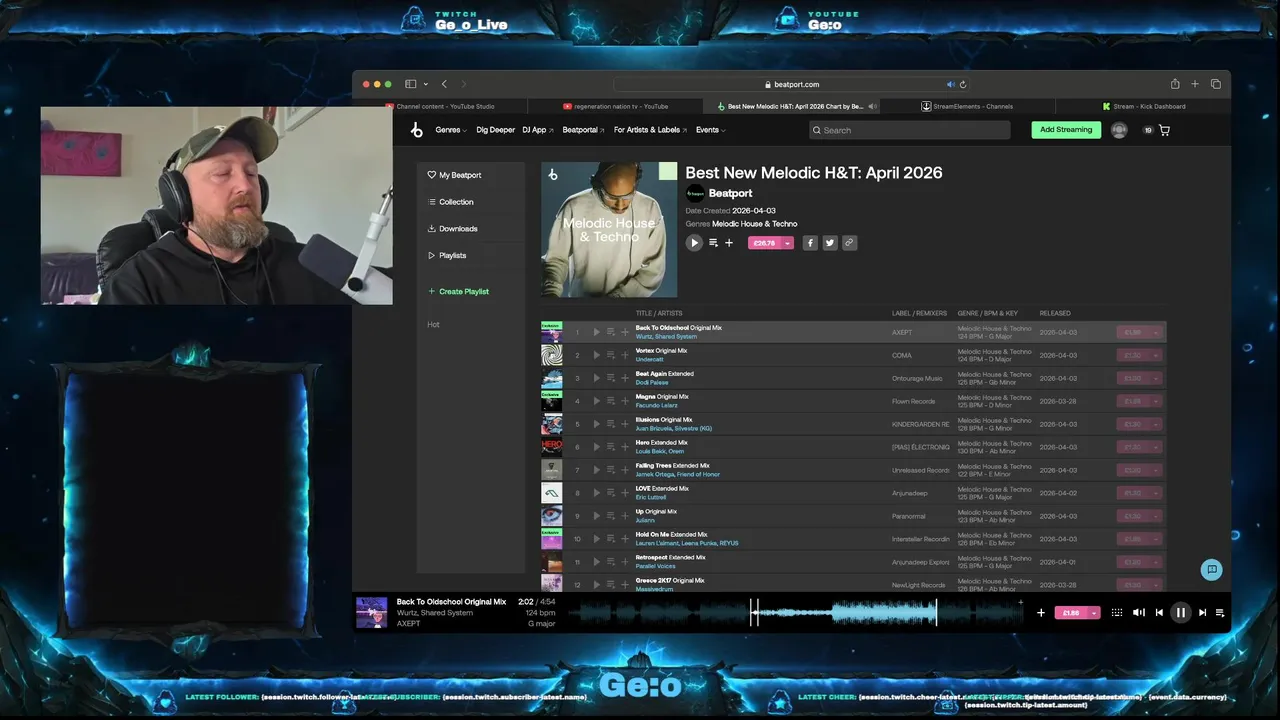This screenshot has height=720, width=1280.
Task: Add Hero to queue
Action: (x=610, y=447)
